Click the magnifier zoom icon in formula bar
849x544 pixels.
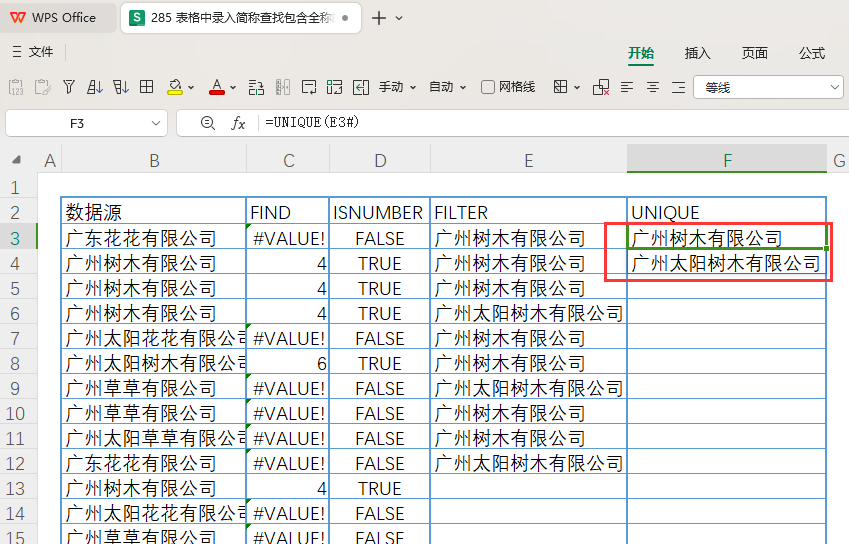click(207, 123)
